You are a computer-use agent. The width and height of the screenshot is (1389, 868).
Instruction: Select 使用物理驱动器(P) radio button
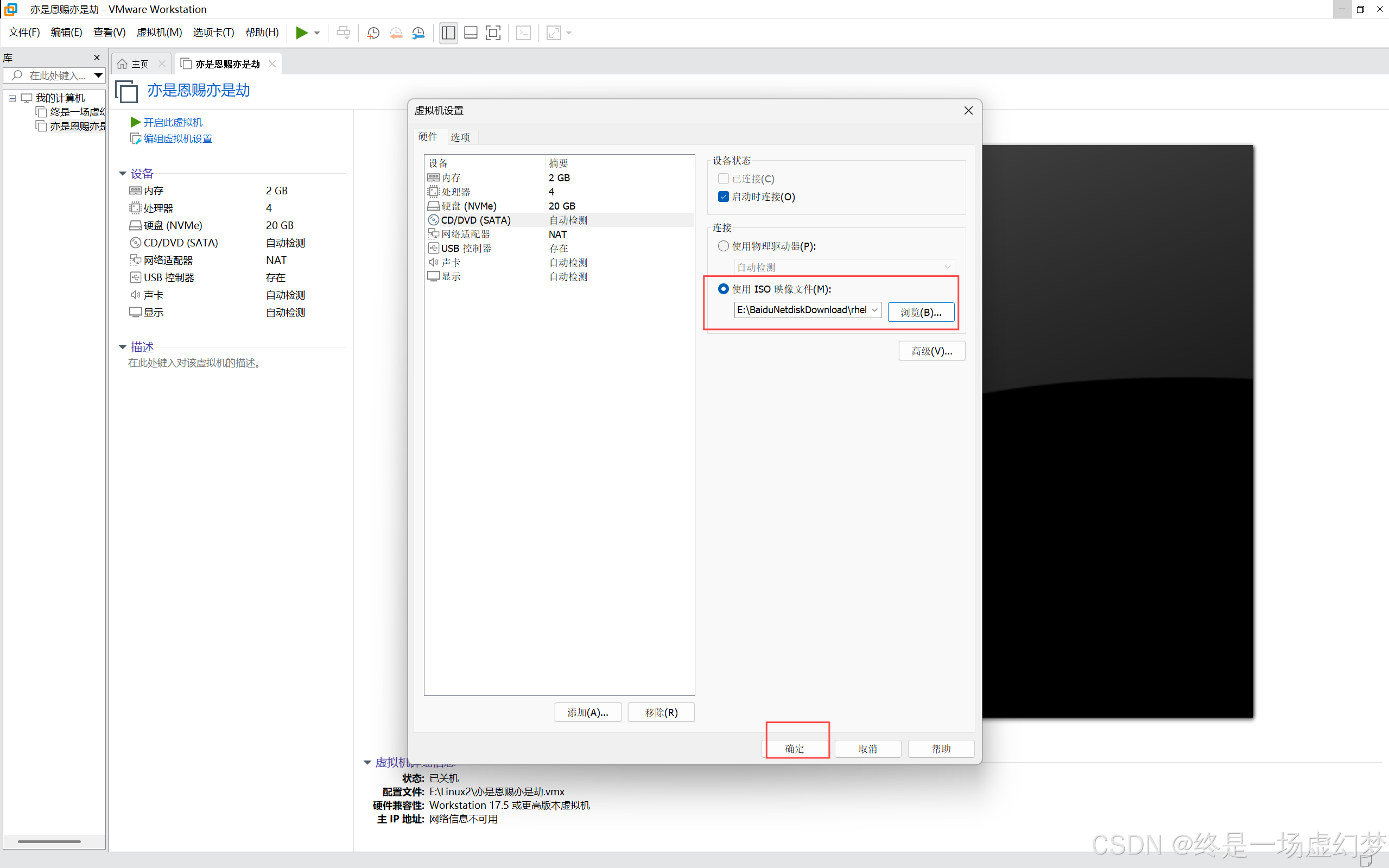point(723,246)
